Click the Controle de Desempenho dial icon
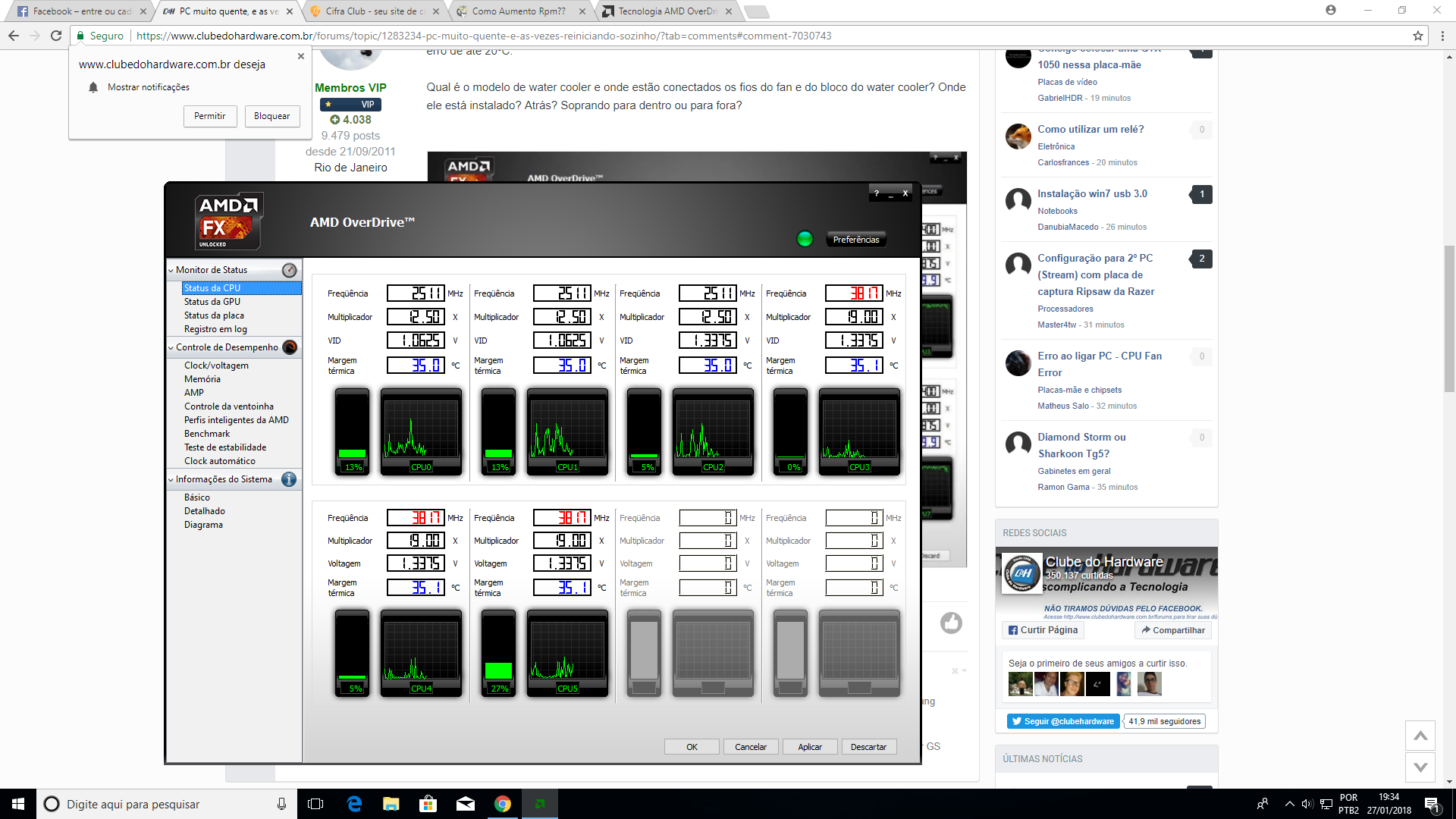The width and height of the screenshot is (1456, 819). [x=289, y=347]
